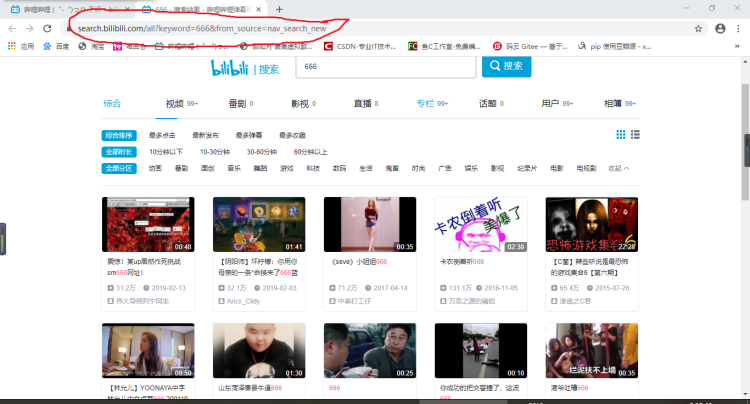
Task: Select 10-30分钟 duration filter
Action: (214, 152)
